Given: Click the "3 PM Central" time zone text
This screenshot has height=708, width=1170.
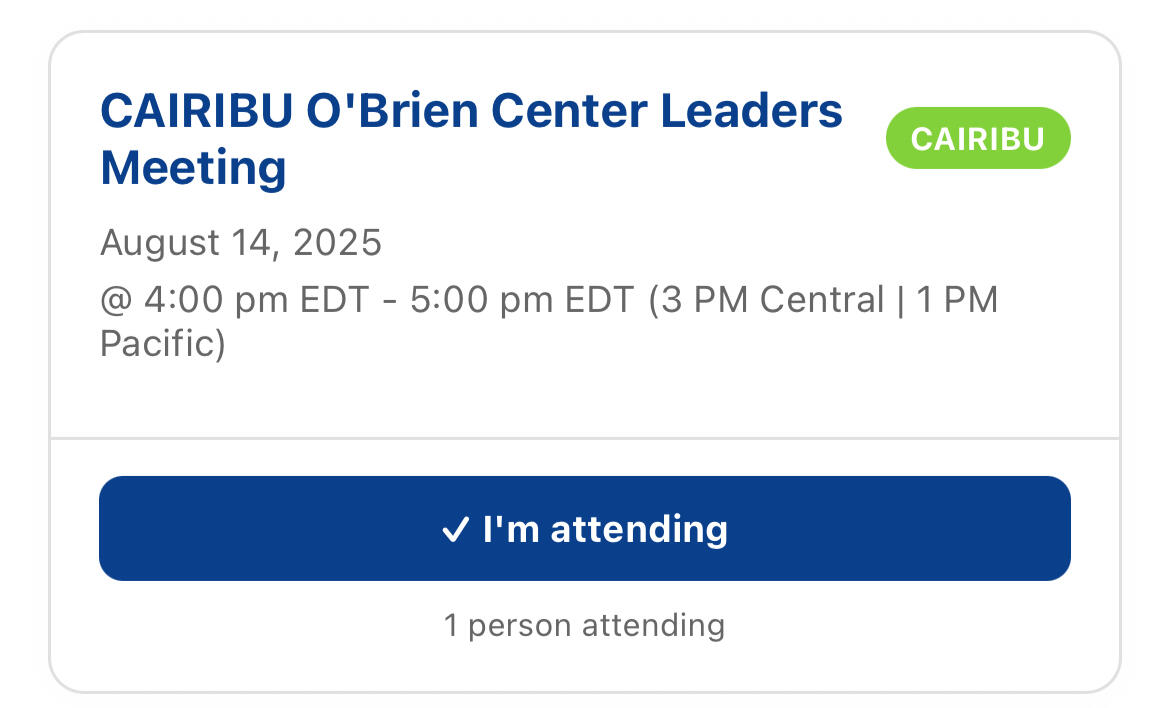Looking at the screenshot, I should (767, 301).
